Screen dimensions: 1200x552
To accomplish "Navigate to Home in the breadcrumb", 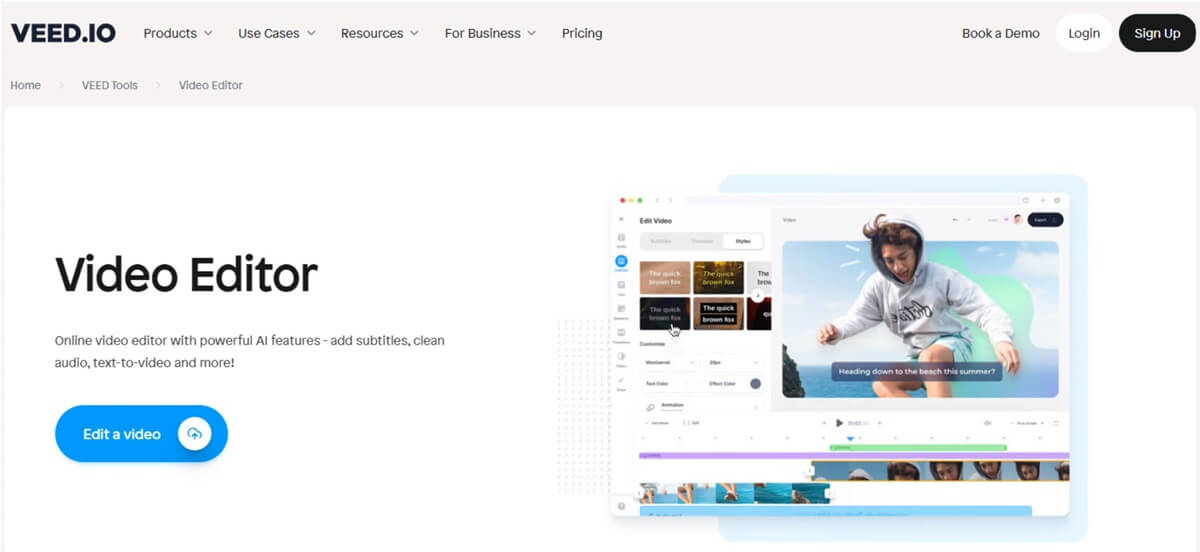I will click(x=26, y=85).
